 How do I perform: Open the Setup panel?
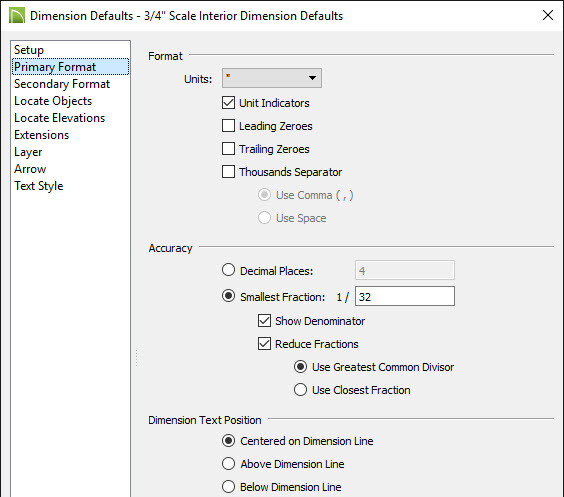(x=29, y=50)
